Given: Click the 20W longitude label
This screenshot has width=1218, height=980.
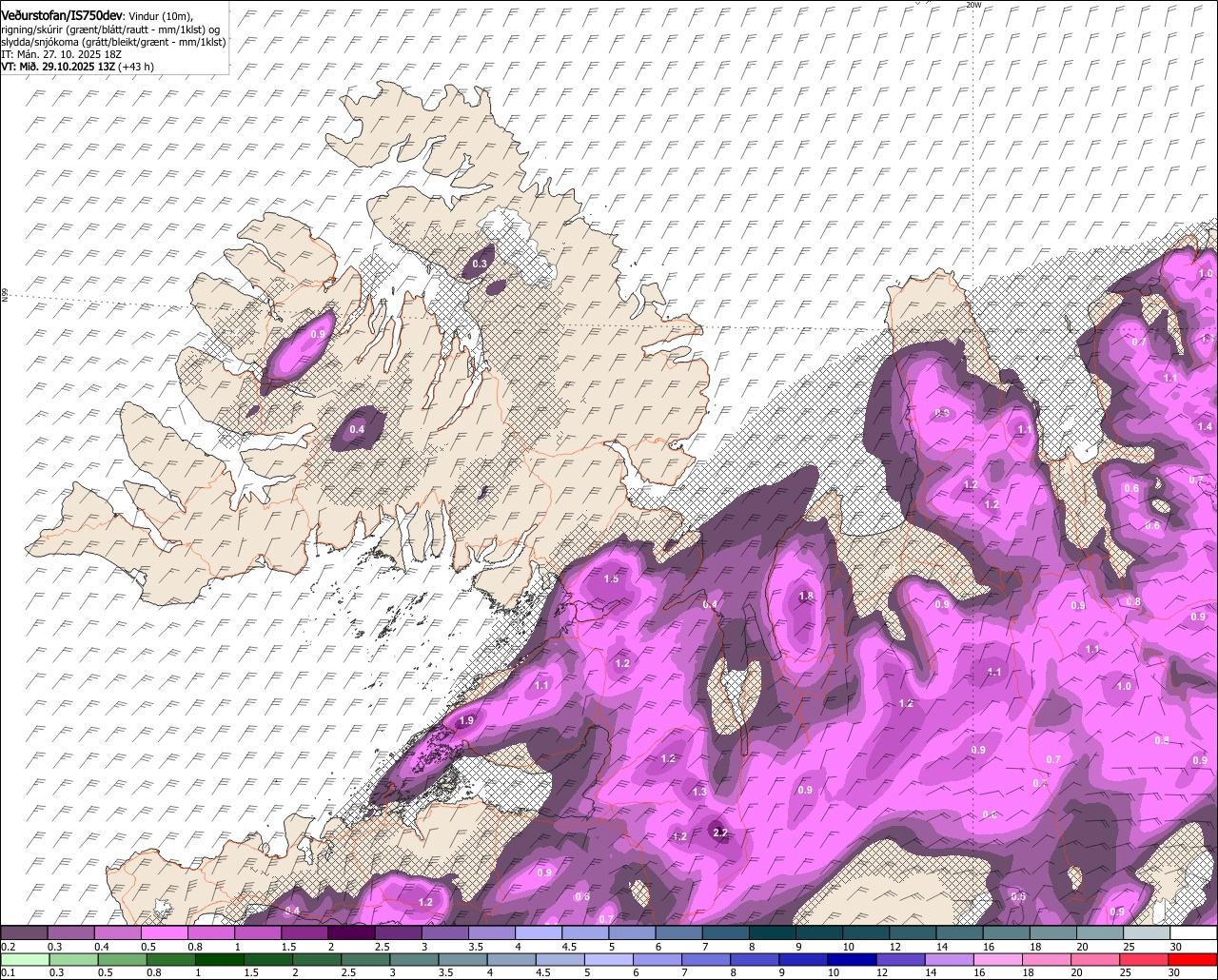Looking at the screenshot, I should [972, 5].
